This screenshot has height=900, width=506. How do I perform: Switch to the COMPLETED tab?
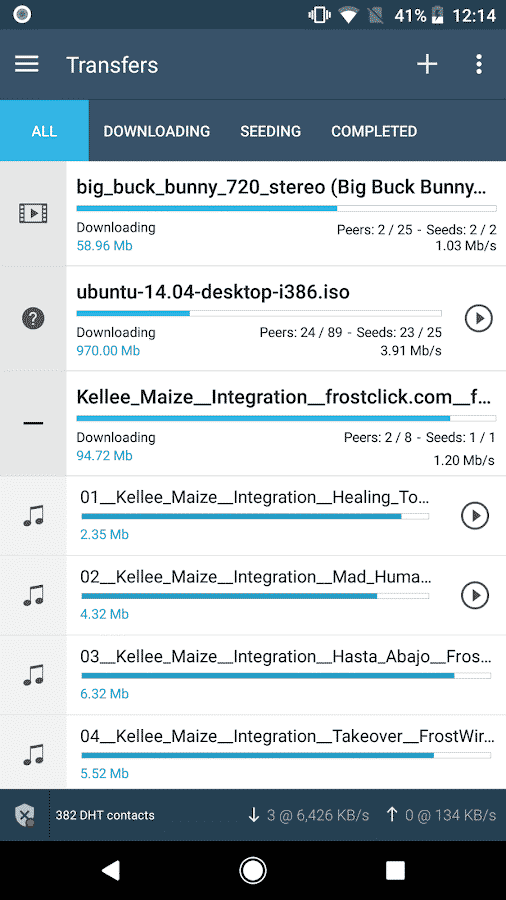coord(374,131)
